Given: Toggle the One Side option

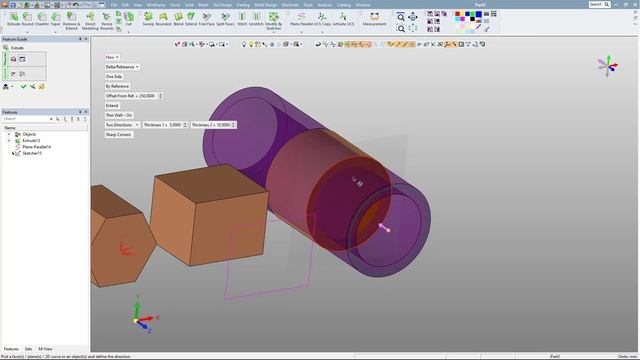Looking at the screenshot, I should tap(114, 76).
